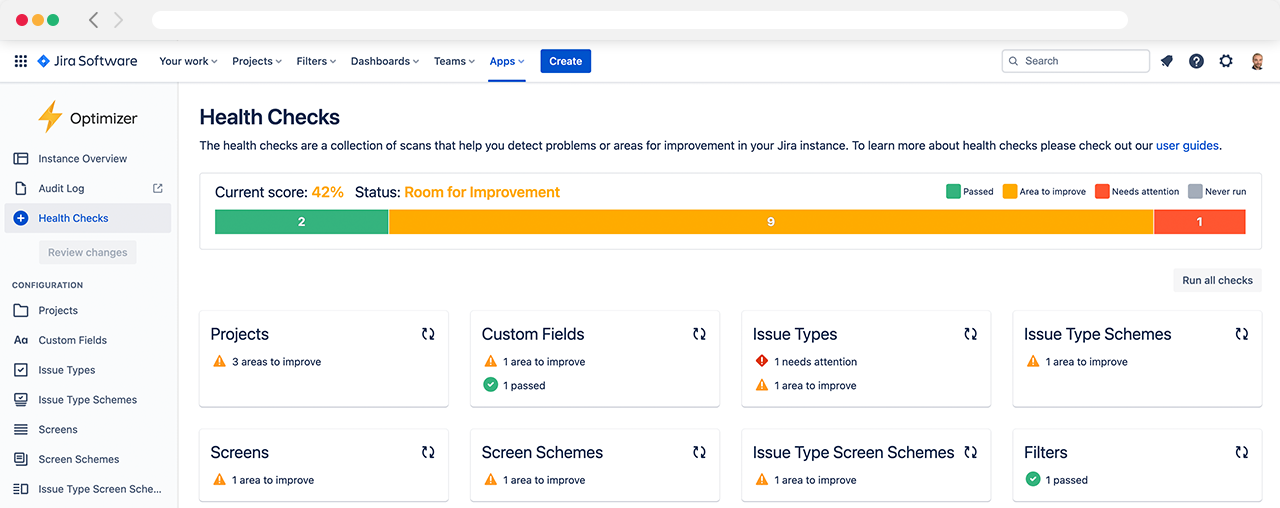
Task: Rerun the Filters check refresh icon
Action: [x=1241, y=452]
